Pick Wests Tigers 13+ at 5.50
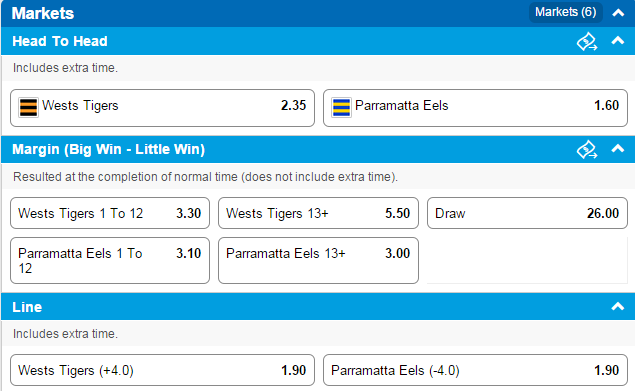 coord(318,213)
